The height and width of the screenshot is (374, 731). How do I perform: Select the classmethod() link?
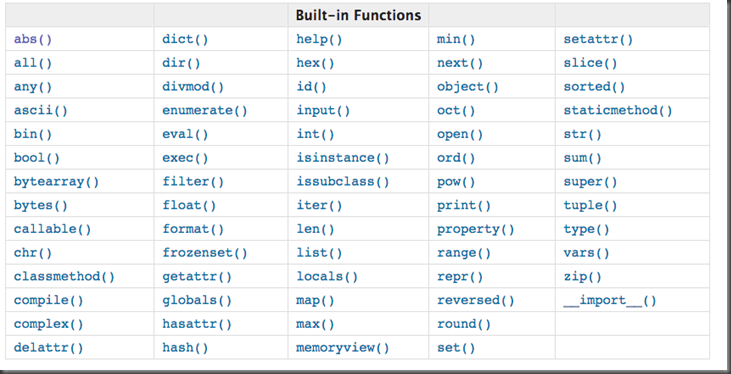click(64, 277)
